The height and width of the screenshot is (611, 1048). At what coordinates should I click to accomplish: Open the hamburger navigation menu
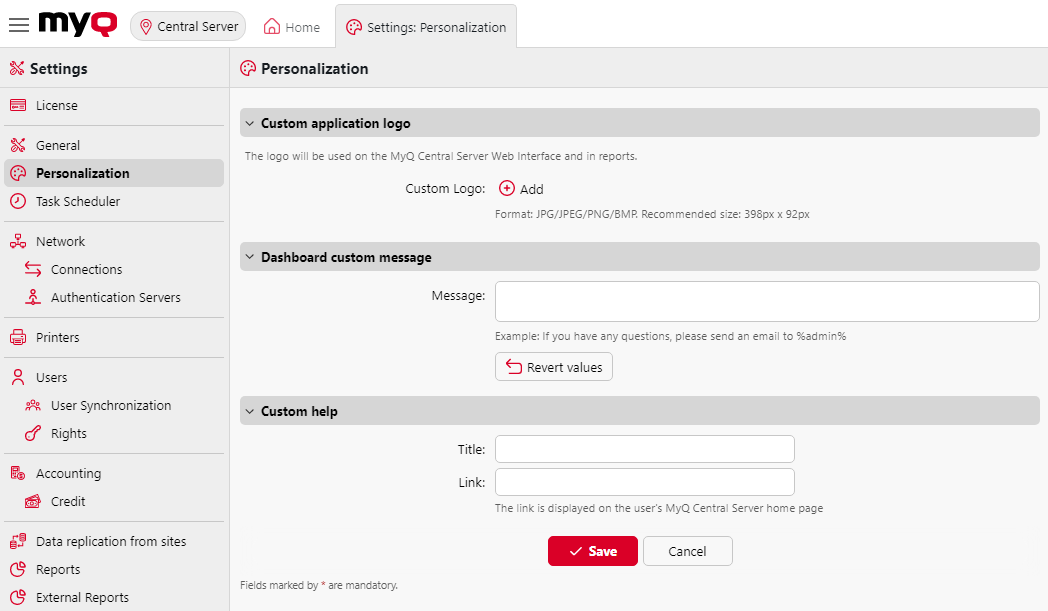pyautogui.click(x=18, y=26)
